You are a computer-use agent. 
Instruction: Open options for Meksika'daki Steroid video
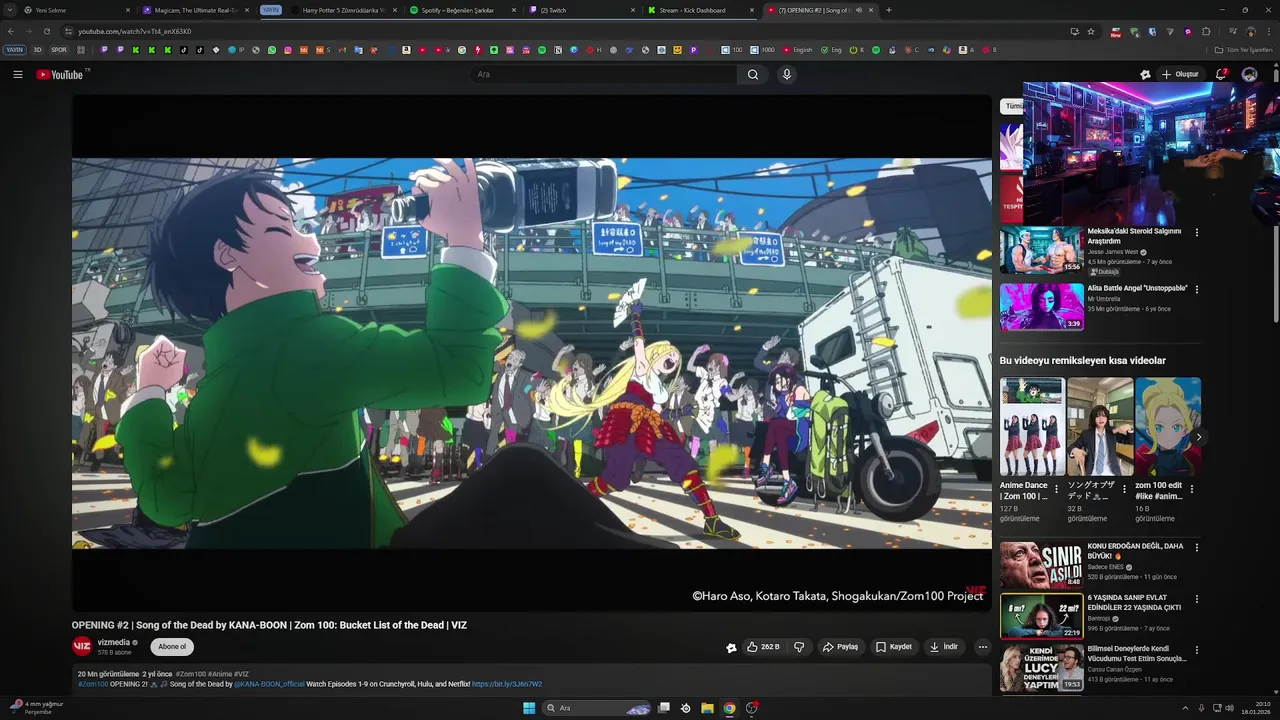[1196, 233]
